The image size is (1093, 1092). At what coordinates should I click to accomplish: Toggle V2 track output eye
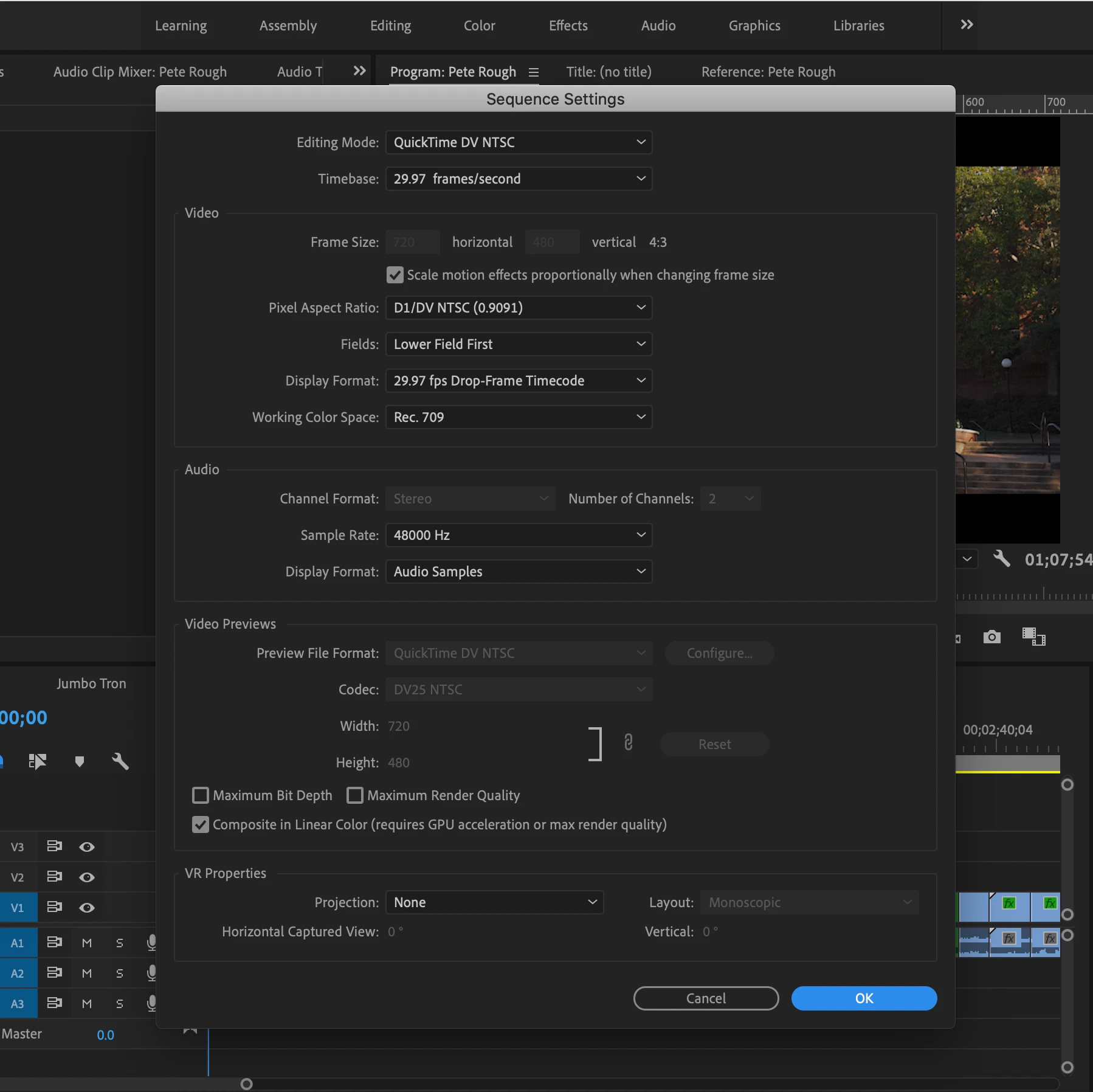(x=87, y=877)
